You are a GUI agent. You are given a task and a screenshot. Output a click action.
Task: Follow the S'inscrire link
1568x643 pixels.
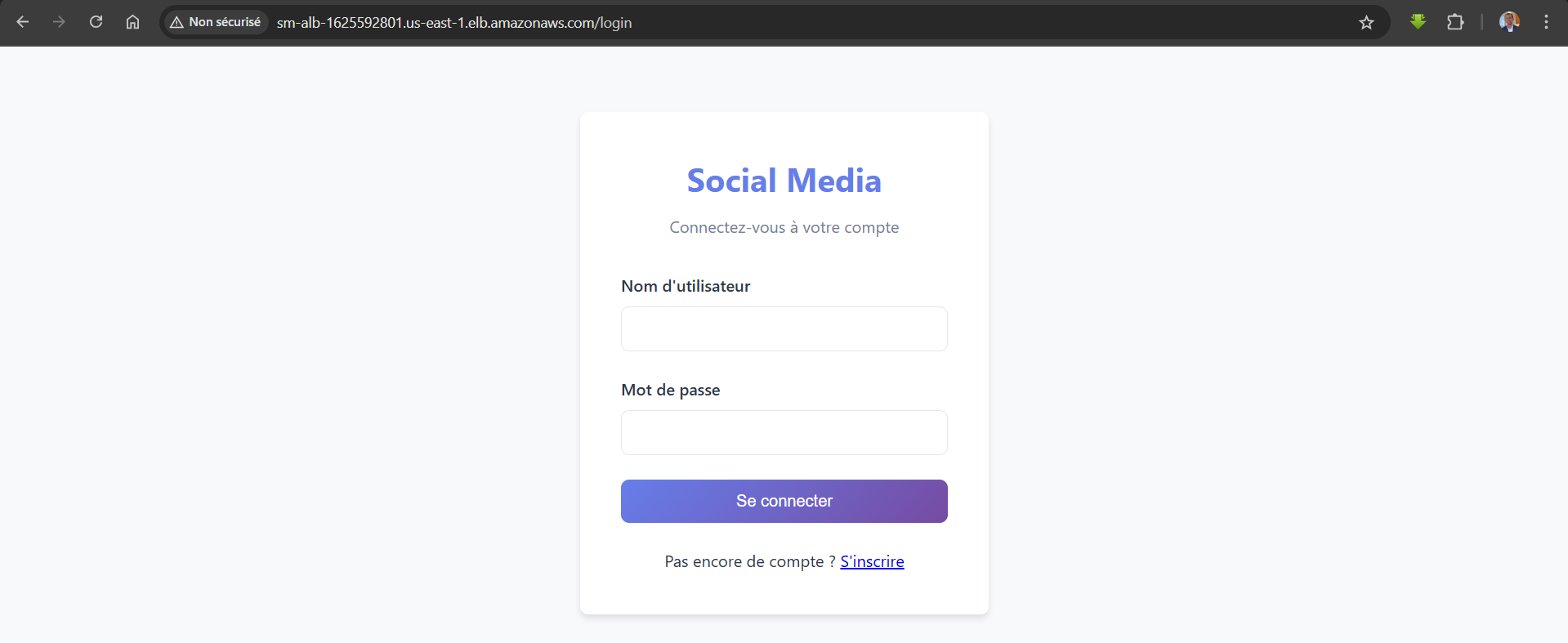click(x=872, y=561)
